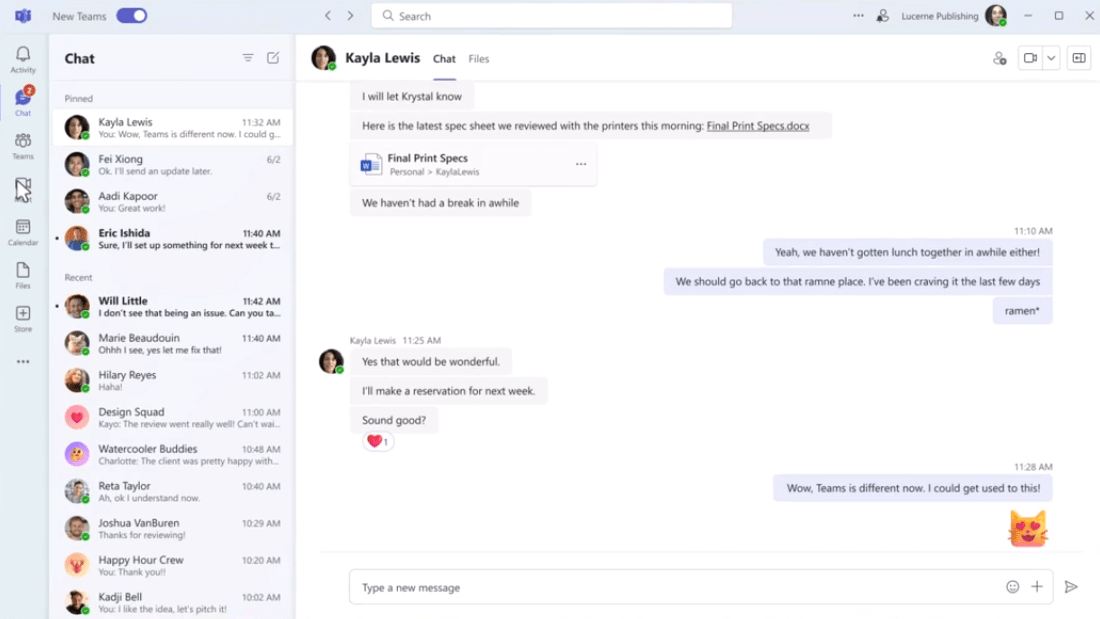Open Eric Ishida unread chat
The width and height of the screenshot is (1100, 619).
(x=173, y=239)
